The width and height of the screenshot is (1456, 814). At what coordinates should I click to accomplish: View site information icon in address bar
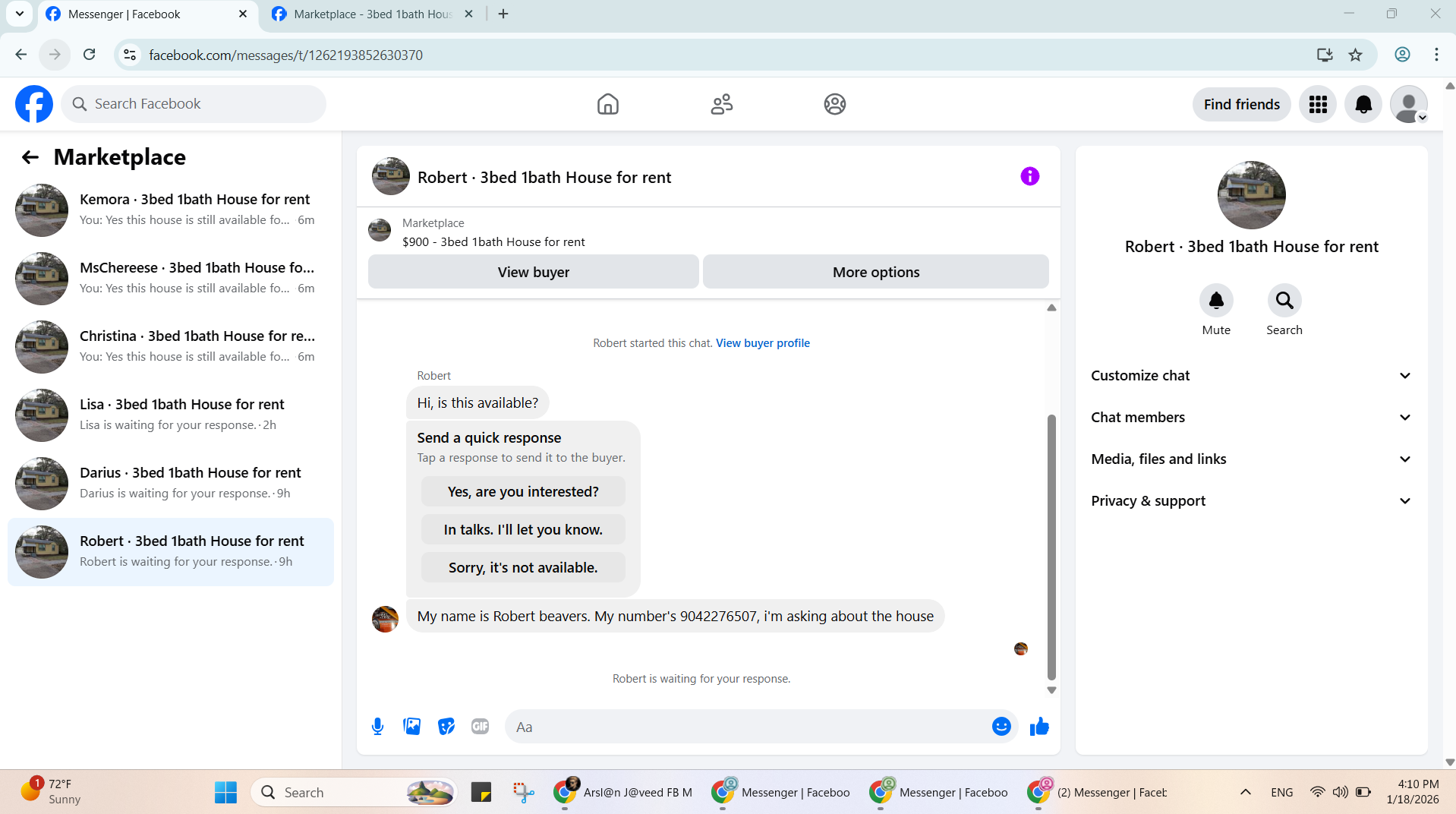click(130, 55)
